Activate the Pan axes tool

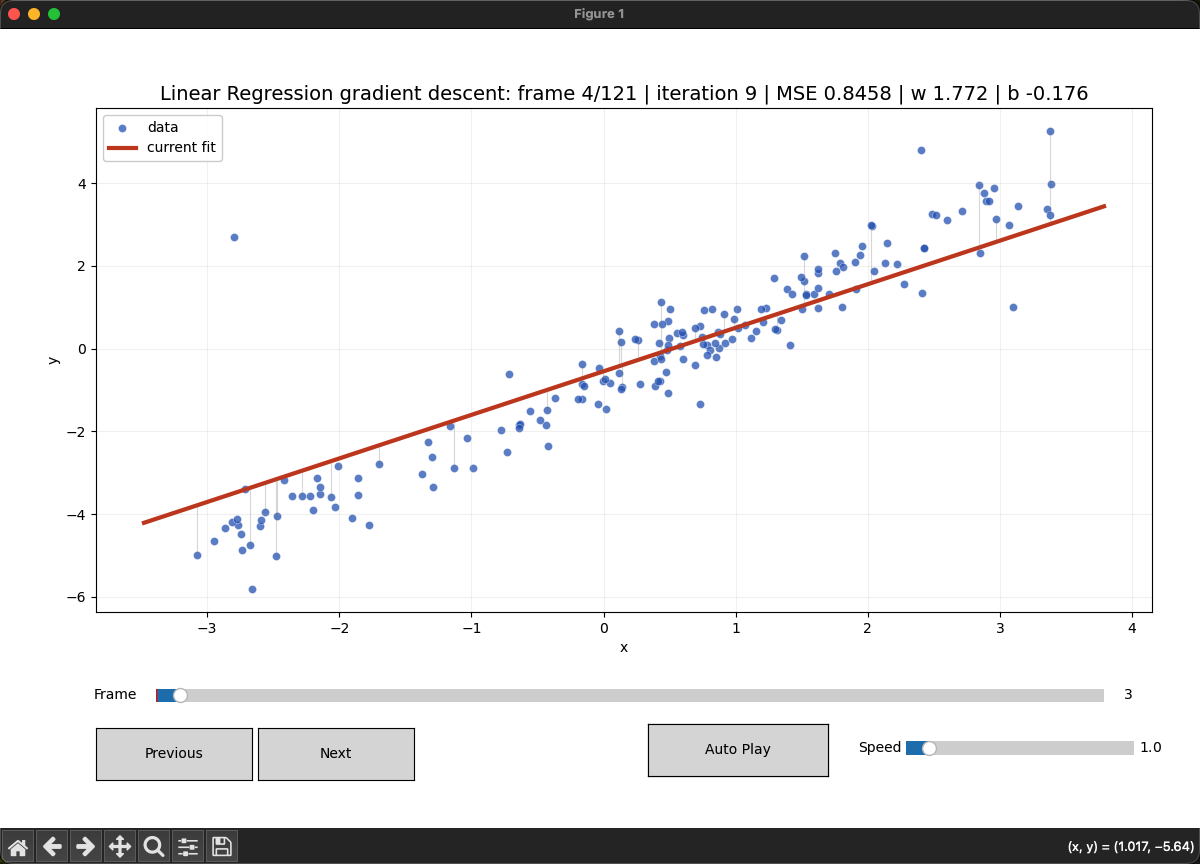120,847
